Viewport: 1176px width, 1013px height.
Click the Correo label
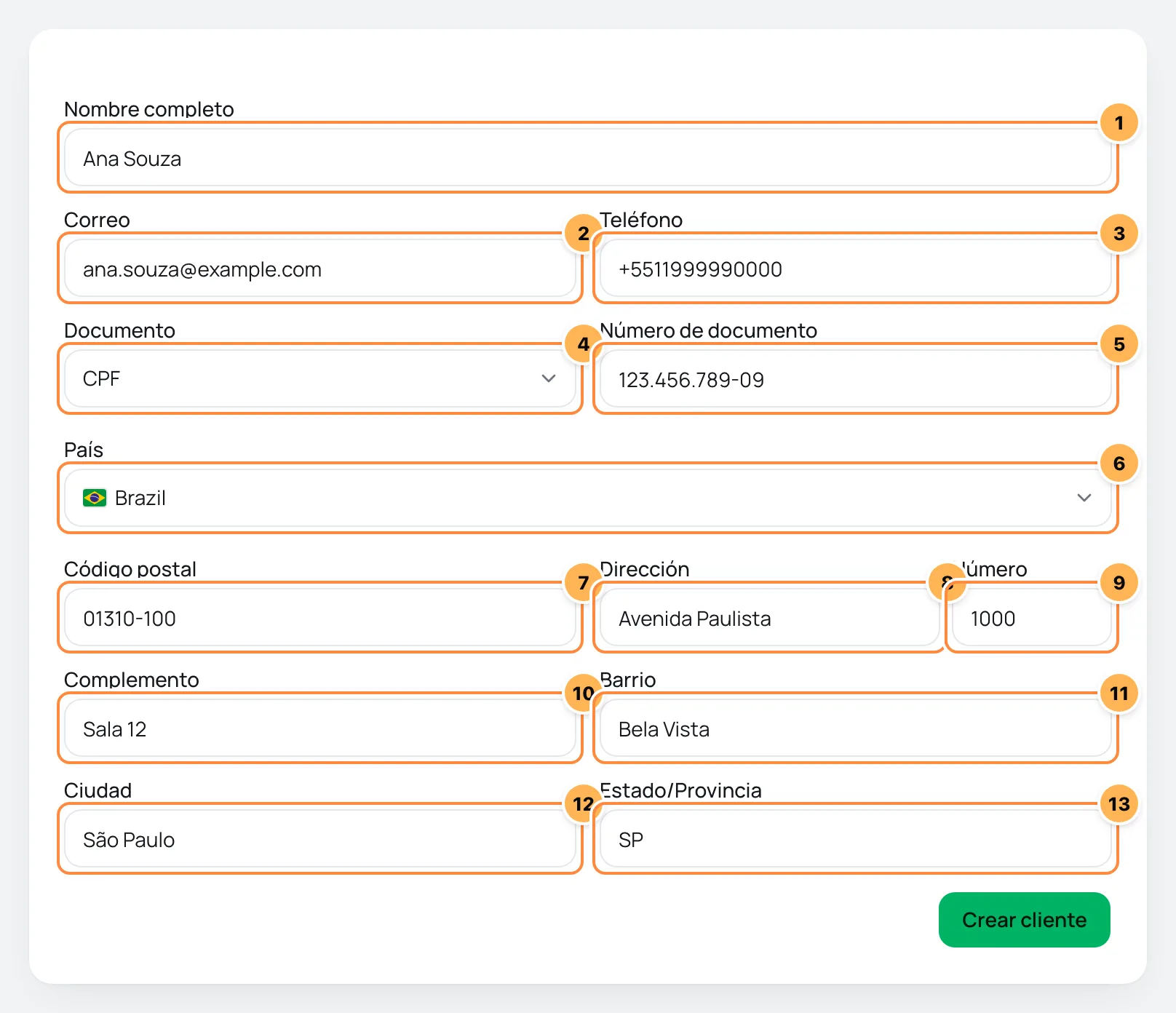tap(97, 220)
